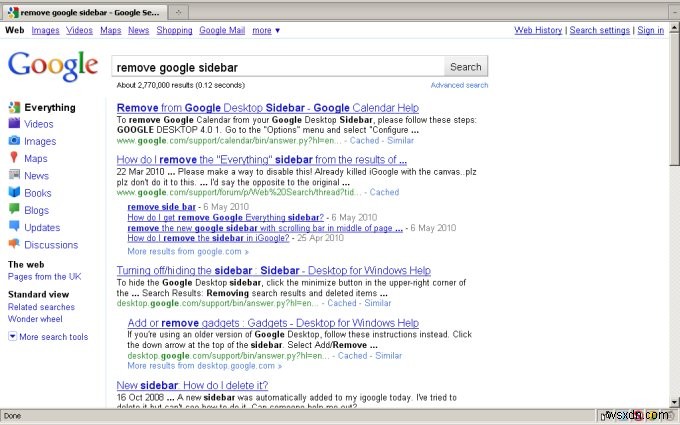Click the blue Books icon
The width and height of the screenshot is (680, 425).
(14, 192)
